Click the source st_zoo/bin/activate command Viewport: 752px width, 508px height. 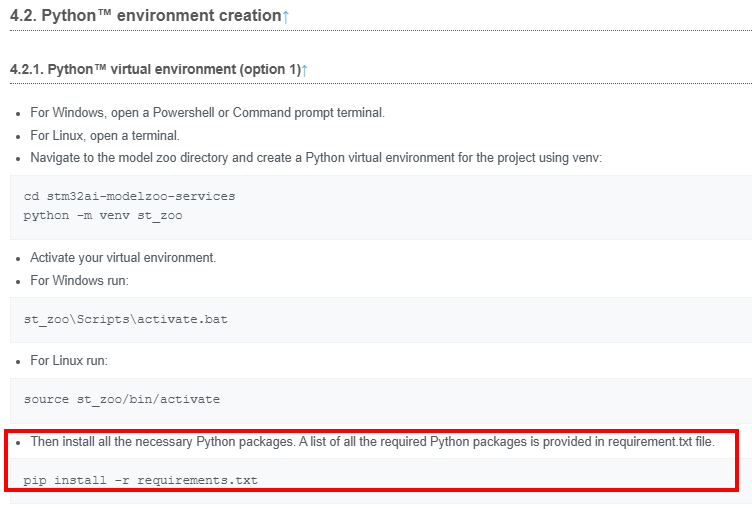coord(122,399)
